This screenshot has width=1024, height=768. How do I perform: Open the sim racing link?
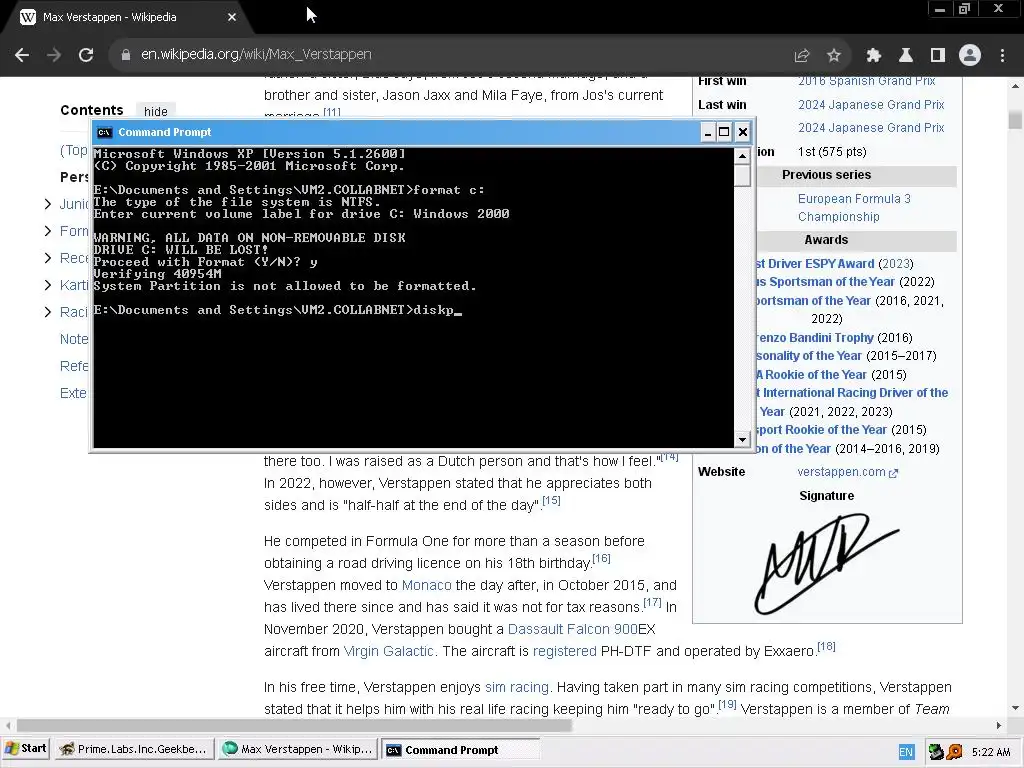(517, 687)
